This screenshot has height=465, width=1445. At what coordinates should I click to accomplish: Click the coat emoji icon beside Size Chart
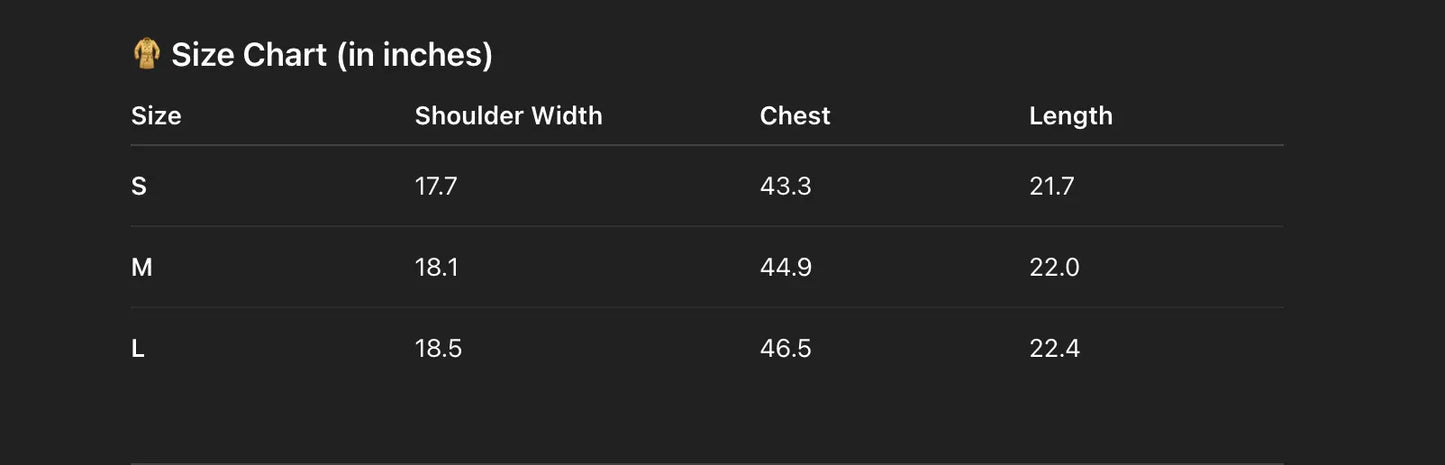[x=146, y=54]
